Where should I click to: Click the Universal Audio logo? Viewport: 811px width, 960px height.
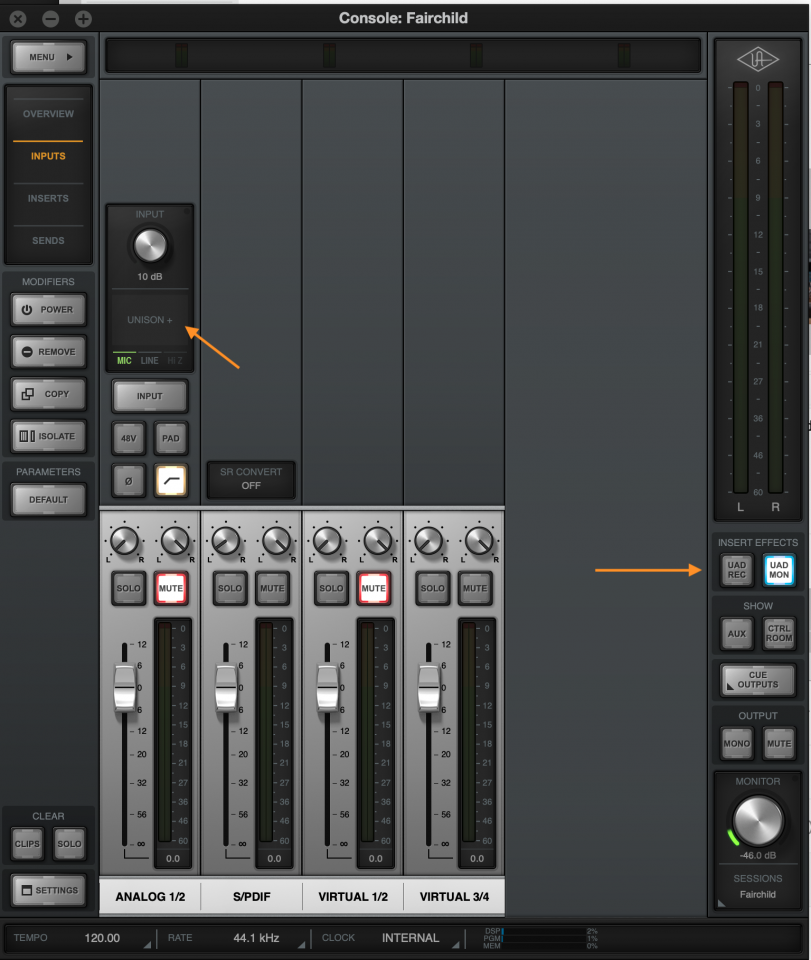pos(758,59)
